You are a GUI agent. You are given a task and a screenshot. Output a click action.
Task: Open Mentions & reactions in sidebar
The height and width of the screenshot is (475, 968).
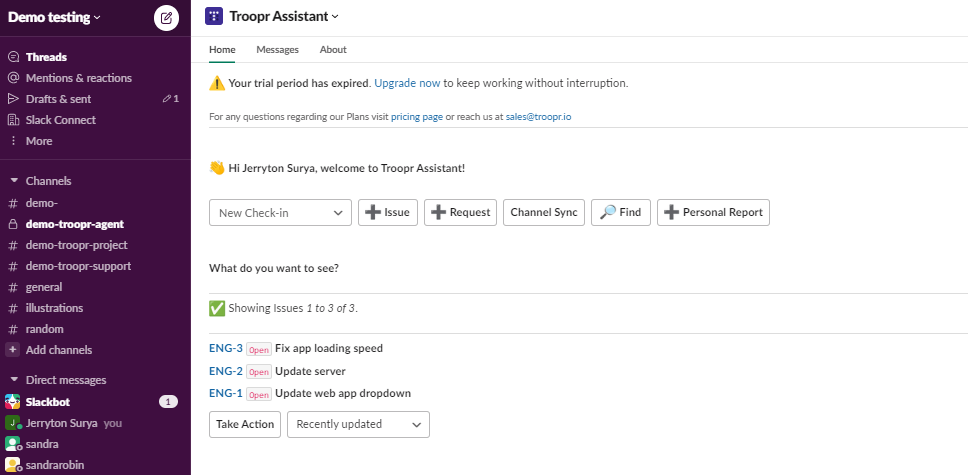(x=78, y=78)
